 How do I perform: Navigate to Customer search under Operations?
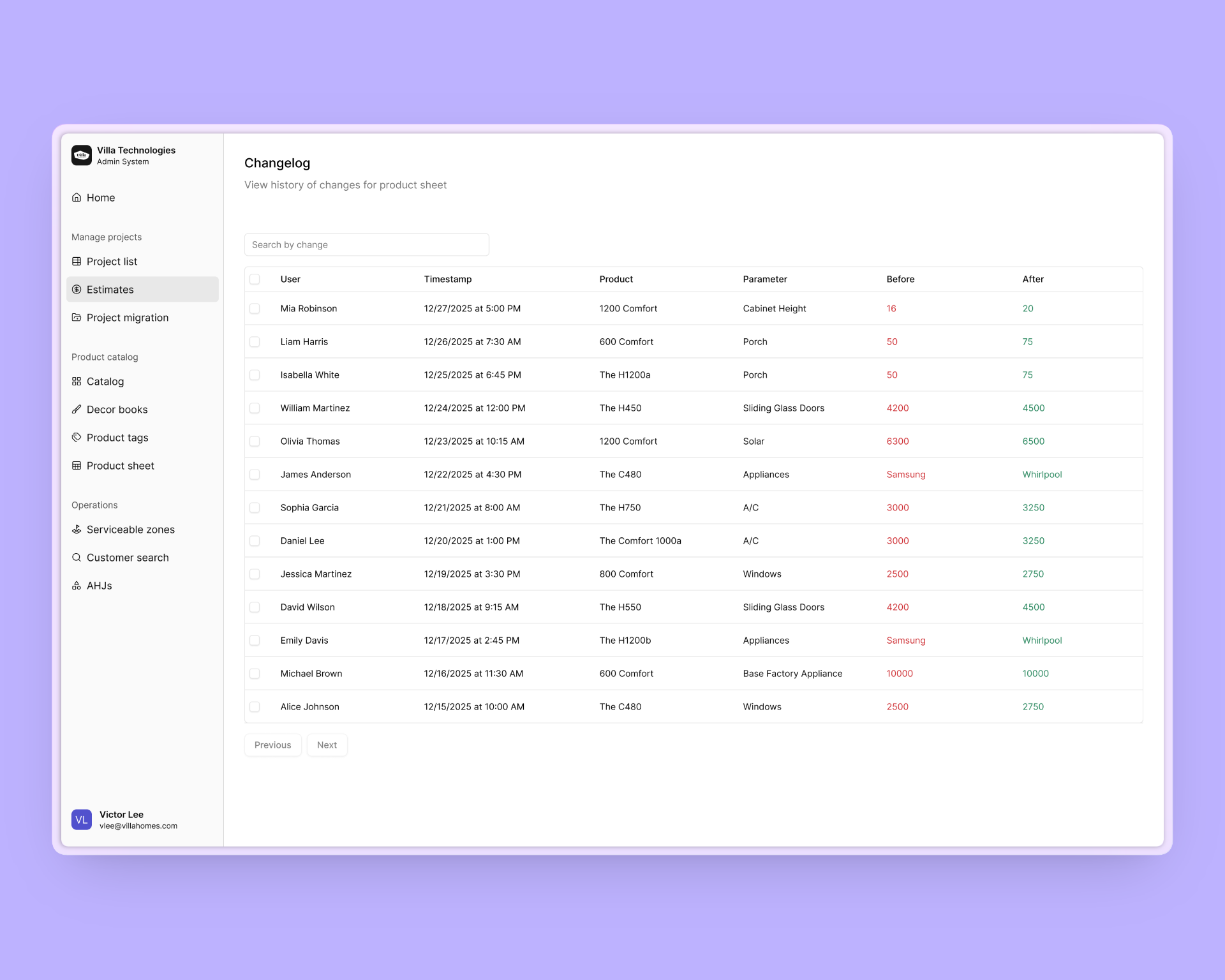point(128,558)
